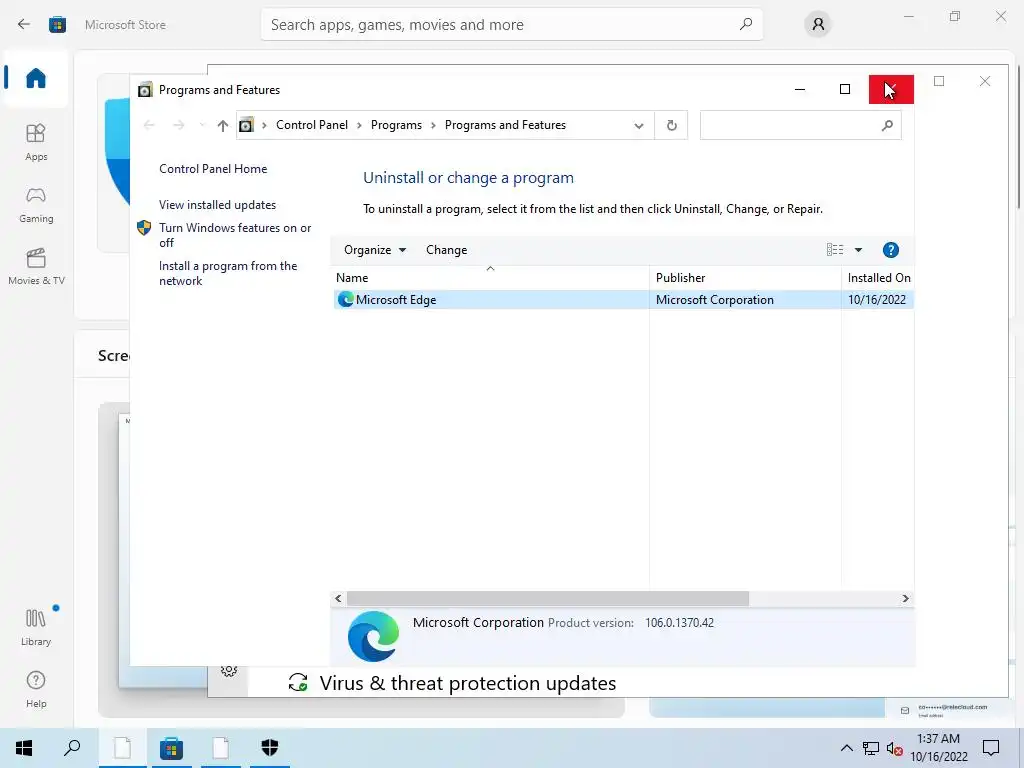Open Help in Microsoft Store sidebar
This screenshot has height=768, width=1024.
[36, 689]
